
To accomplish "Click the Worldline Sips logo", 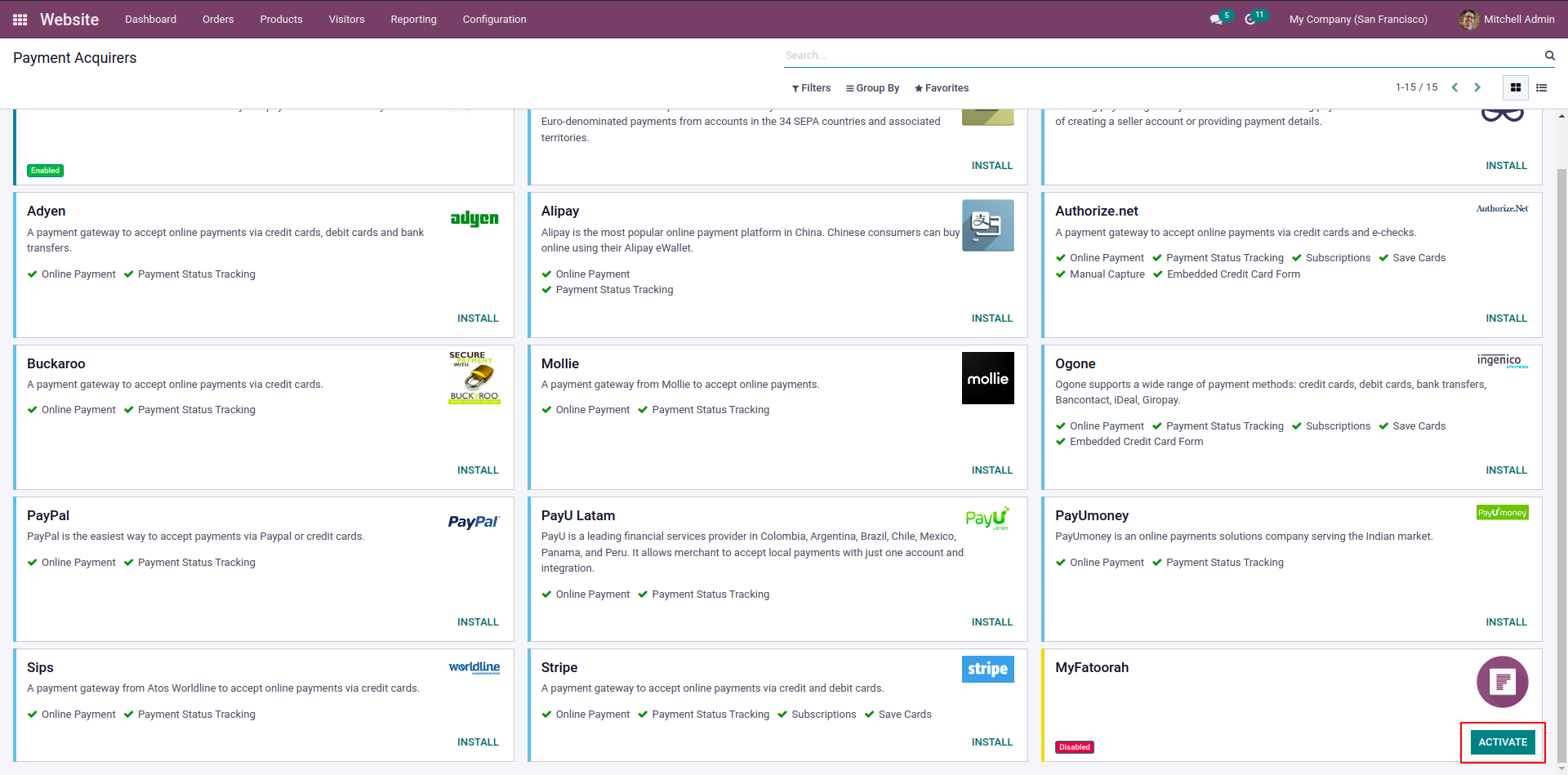I will click(474, 667).
